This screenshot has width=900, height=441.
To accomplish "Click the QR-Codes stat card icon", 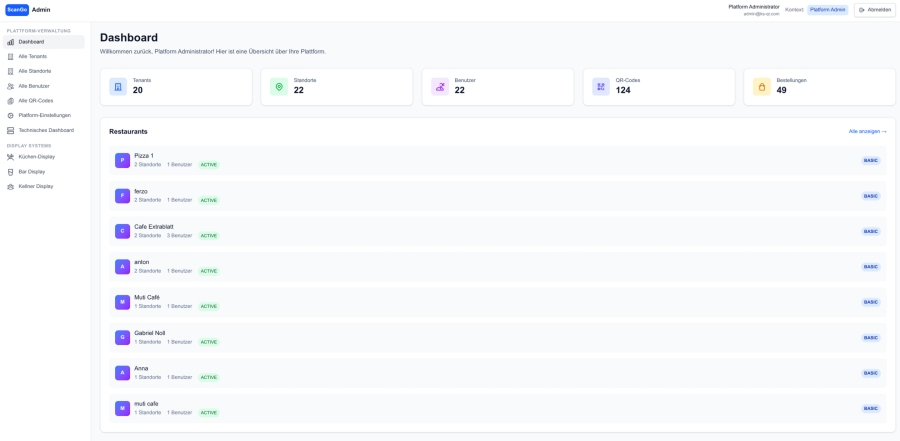I will click(x=601, y=87).
